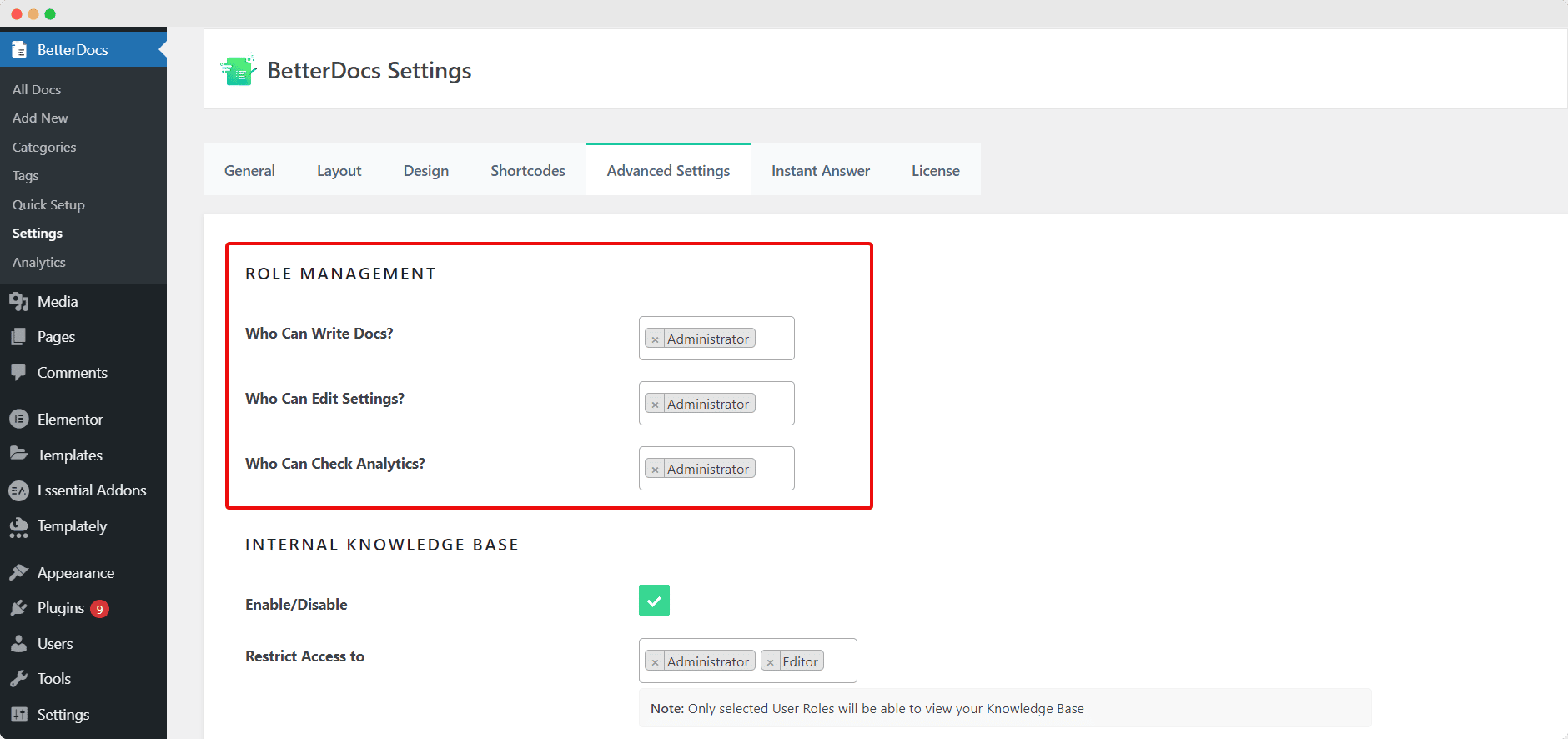Remove Administrator from Who Can Edit Settings
1568x739 pixels.
pyautogui.click(x=655, y=405)
